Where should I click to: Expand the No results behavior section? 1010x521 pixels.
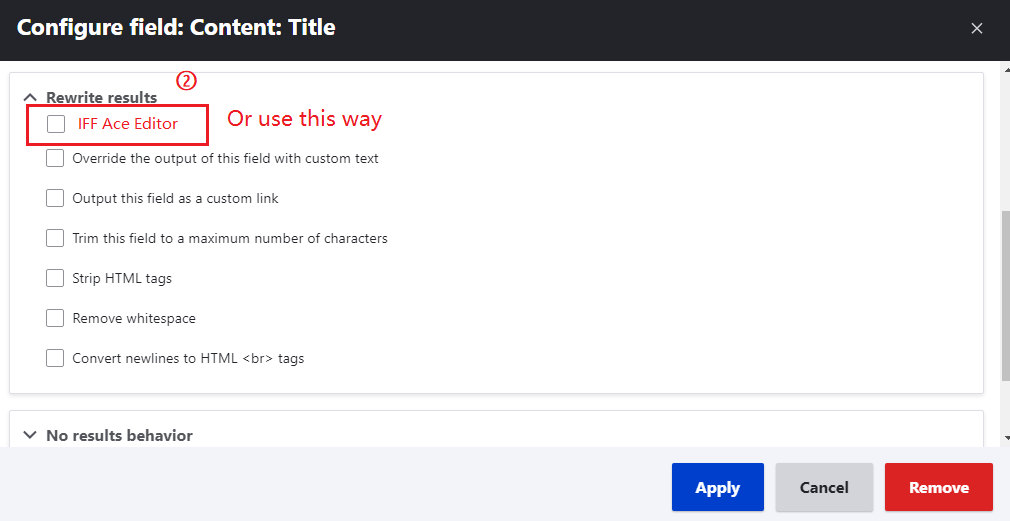point(30,435)
